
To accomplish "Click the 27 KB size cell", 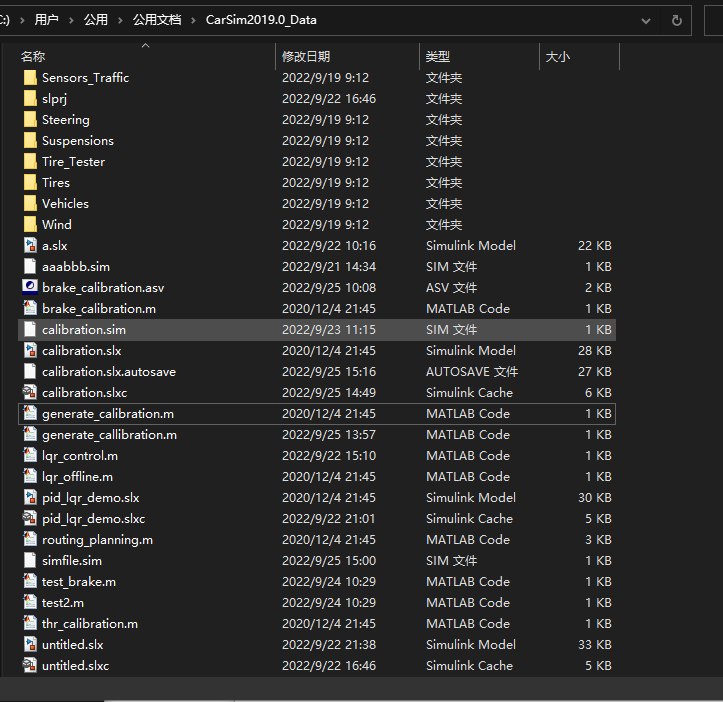I will pyautogui.click(x=595, y=371).
